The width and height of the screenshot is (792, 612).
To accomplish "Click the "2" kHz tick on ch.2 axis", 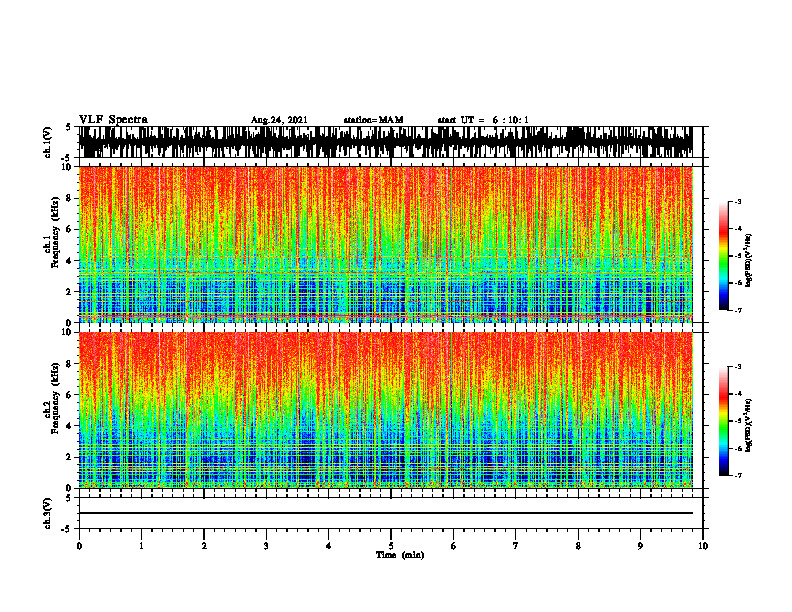I will tap(70, 457).
